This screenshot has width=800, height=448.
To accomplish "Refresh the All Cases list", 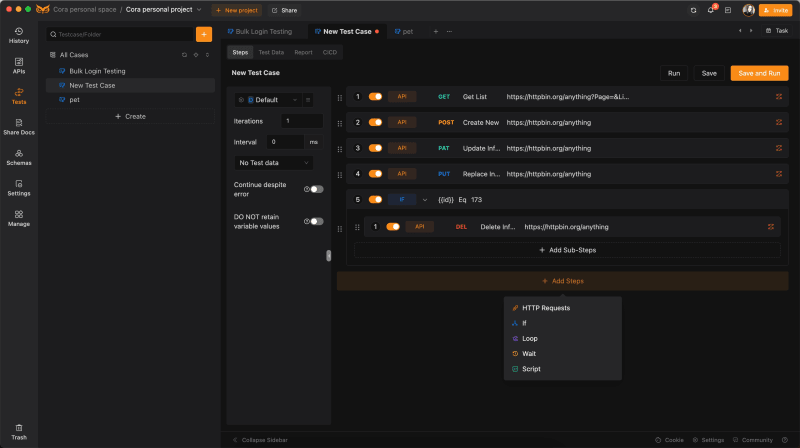I will [184, 55].
